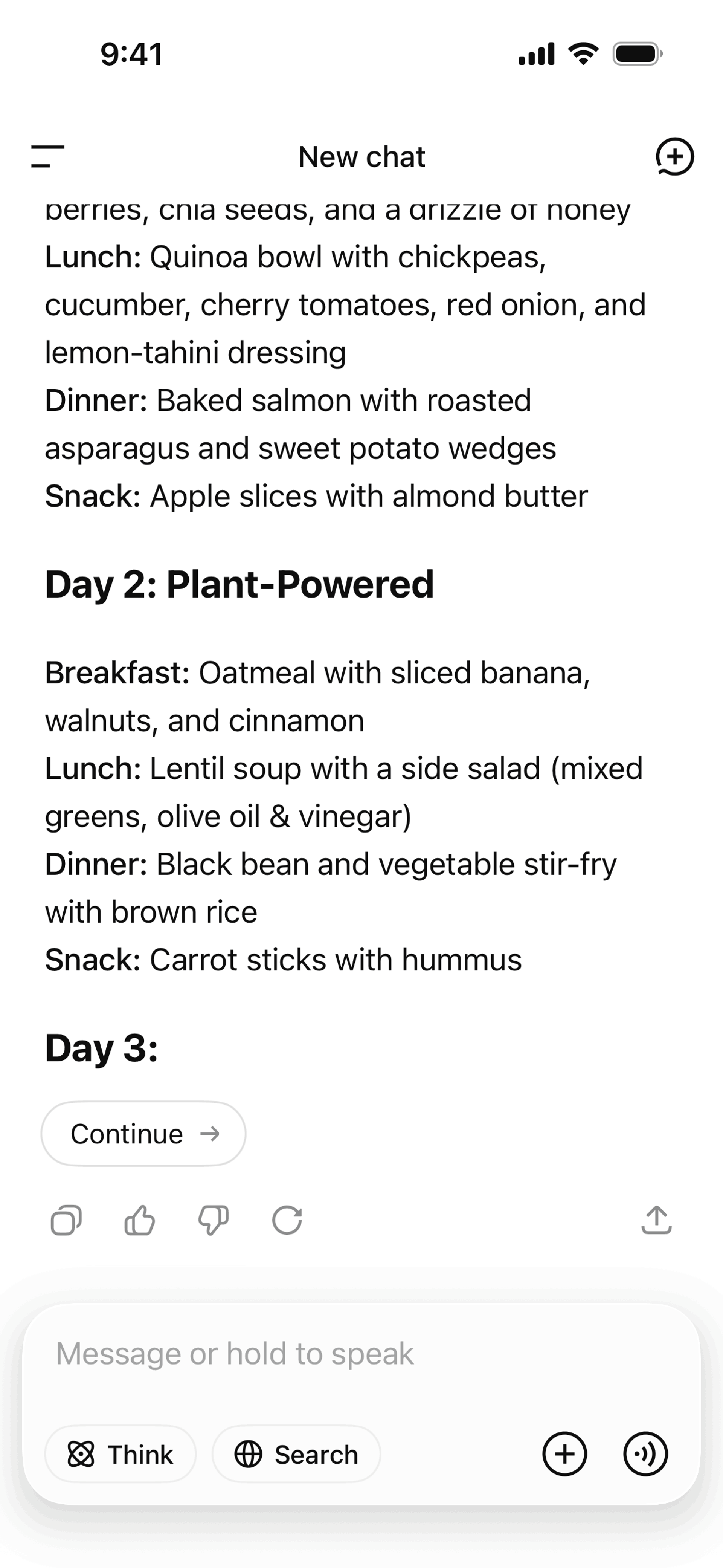This screenshot has height=1568, width=723.
Task: Tap the Snack: Carrot sticks with hummus line
Action: click(284, 960)
